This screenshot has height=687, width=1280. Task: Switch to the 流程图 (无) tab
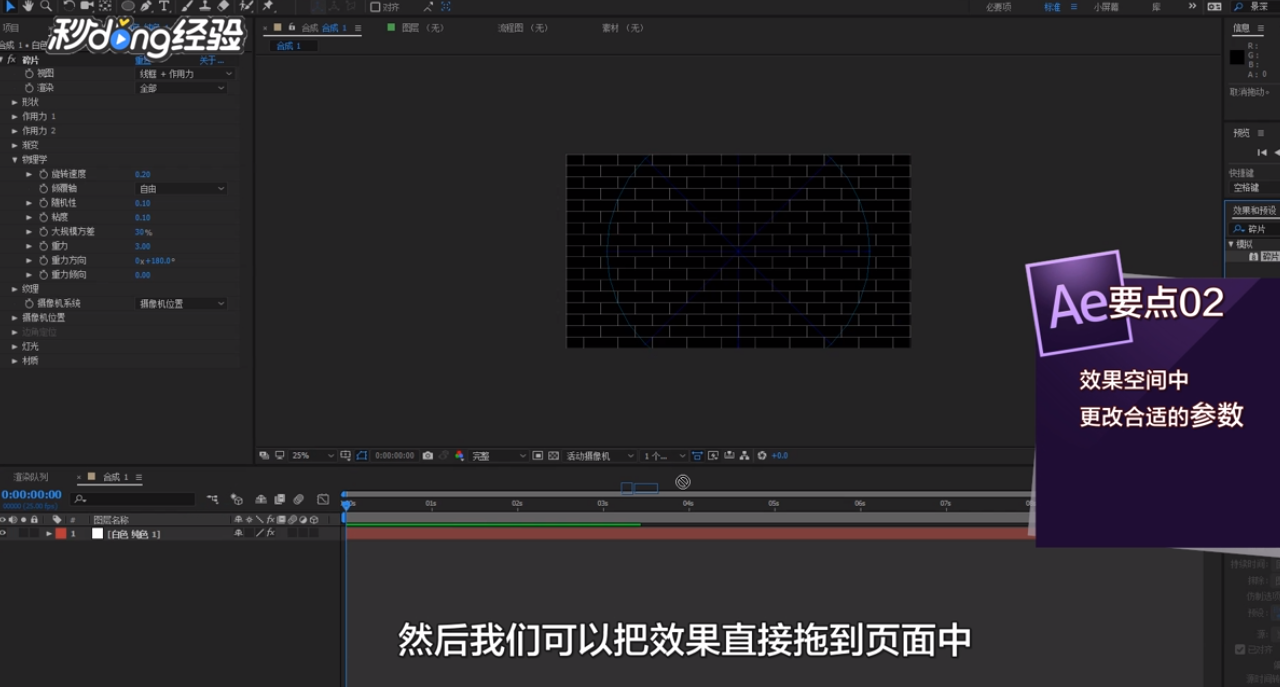(523, 28)
